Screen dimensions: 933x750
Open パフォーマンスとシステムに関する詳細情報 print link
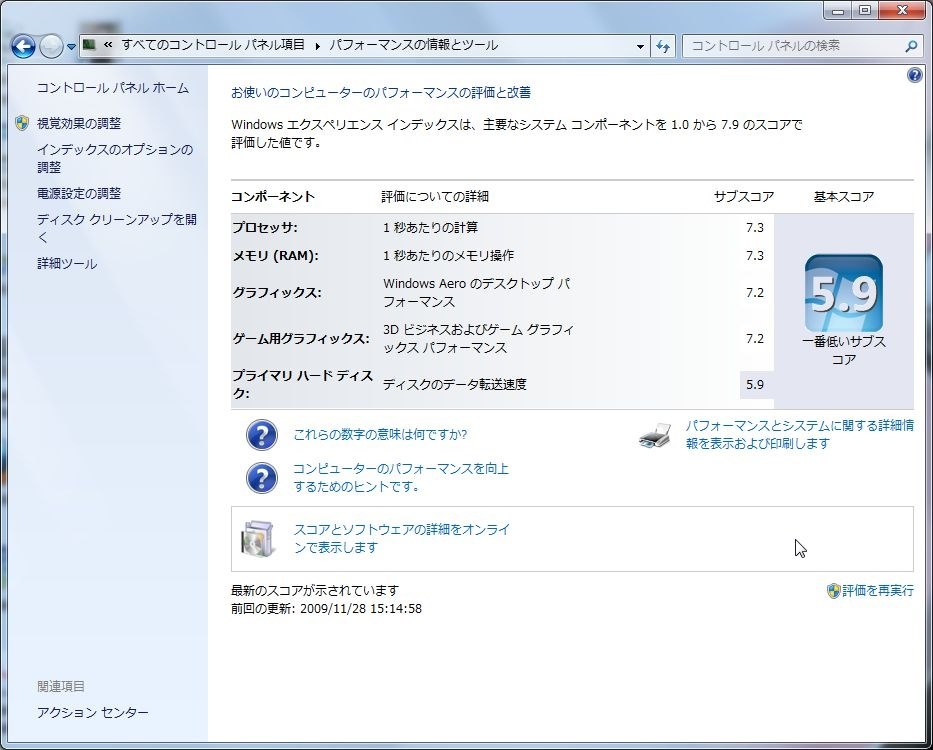[800, 435]
